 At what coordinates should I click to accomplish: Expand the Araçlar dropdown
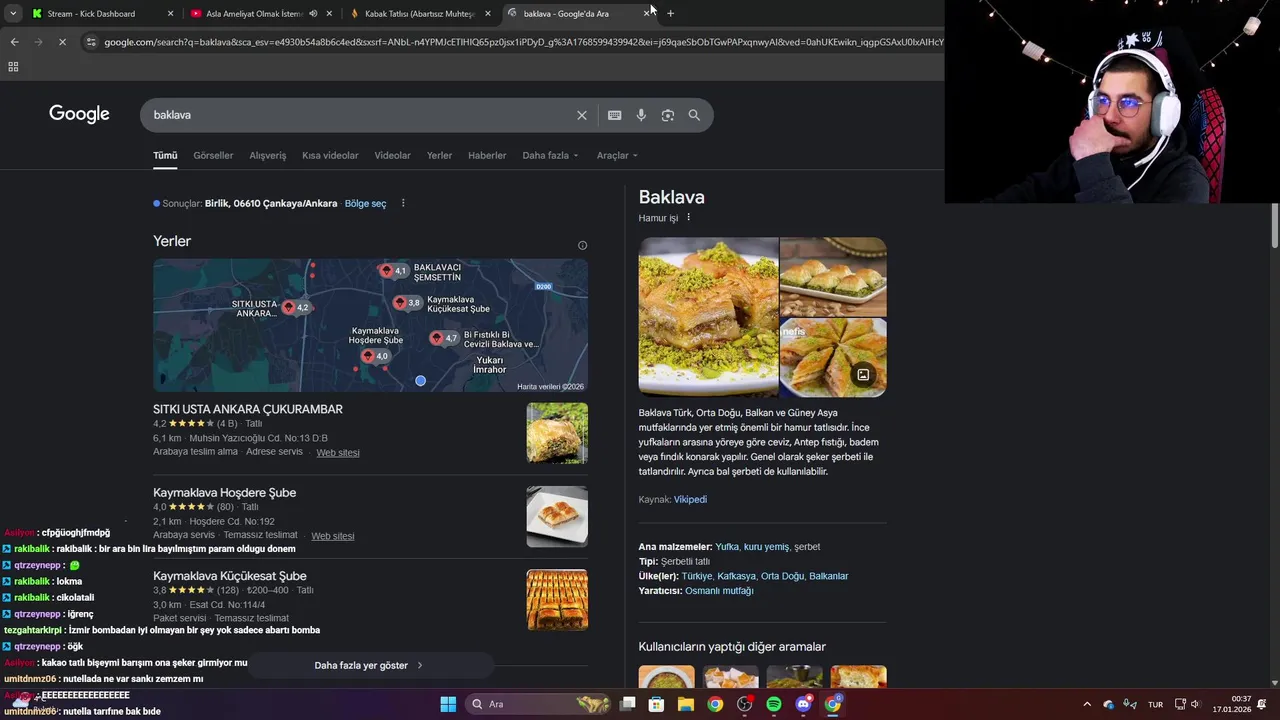(617, 155)
